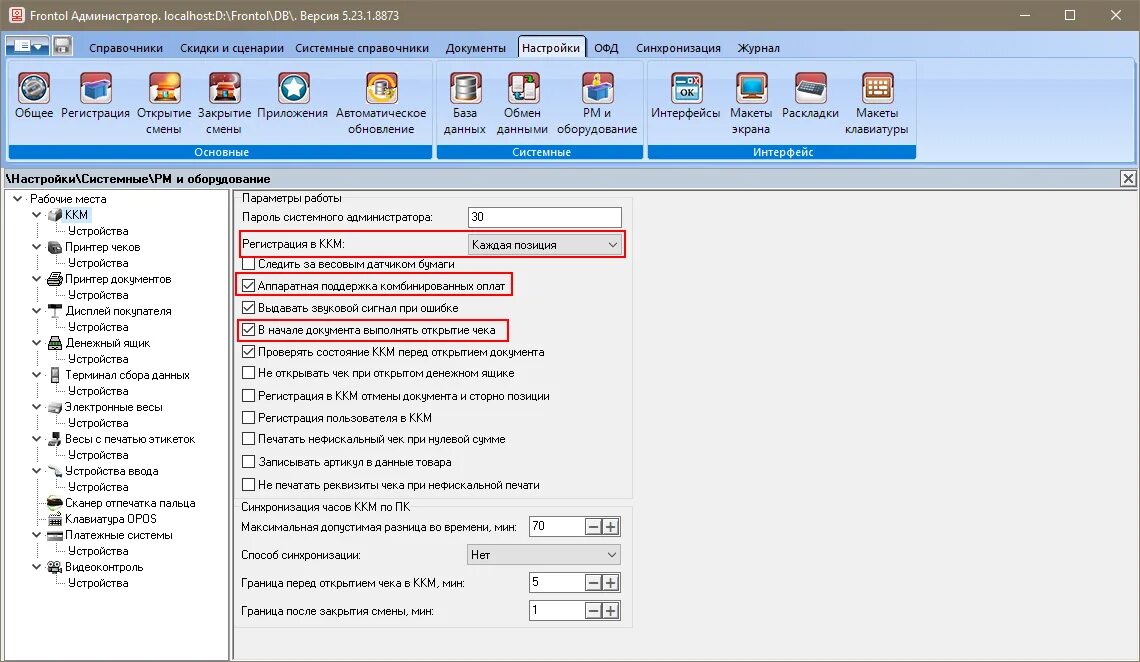Viewport: 1140px width, 662px height.
Task: Uncheck Аппаратная поддержка комбинированных оплат
Action: point(248,286)
